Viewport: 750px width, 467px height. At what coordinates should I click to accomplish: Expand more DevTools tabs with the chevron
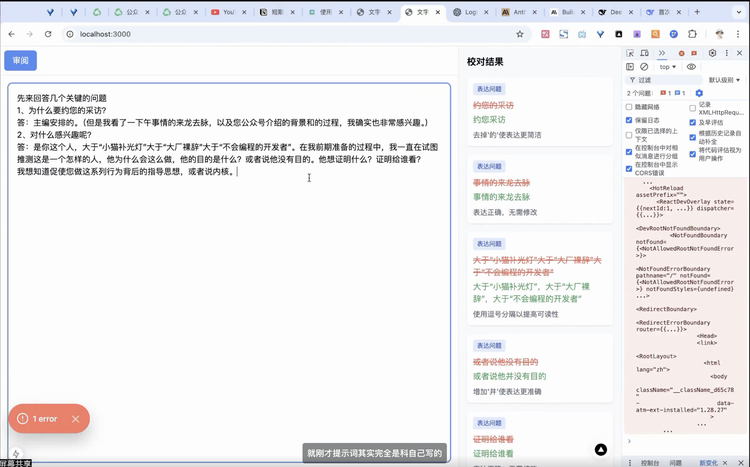[x=661, y=53]
